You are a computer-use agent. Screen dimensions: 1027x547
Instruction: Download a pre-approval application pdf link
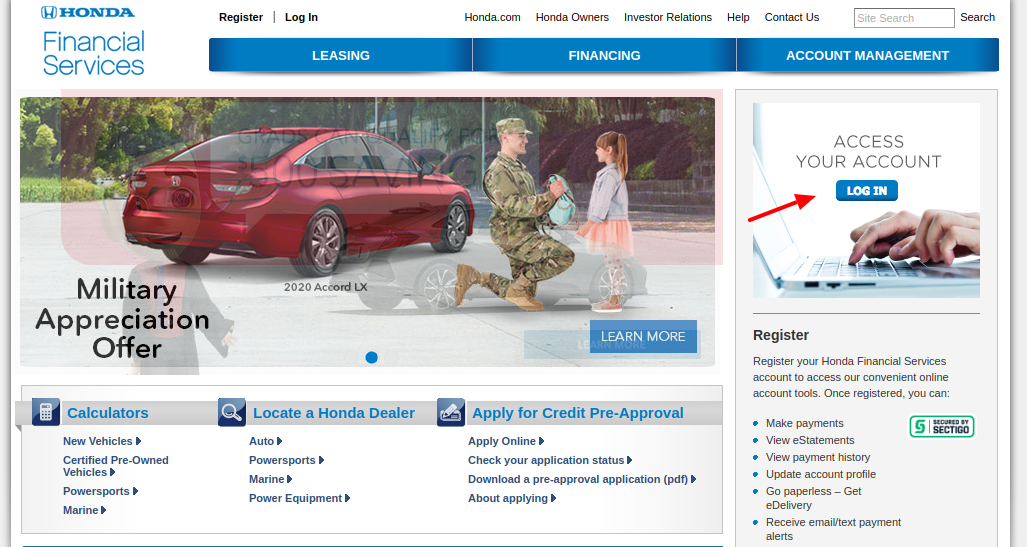pyautogui.click(x=582, y=479)
